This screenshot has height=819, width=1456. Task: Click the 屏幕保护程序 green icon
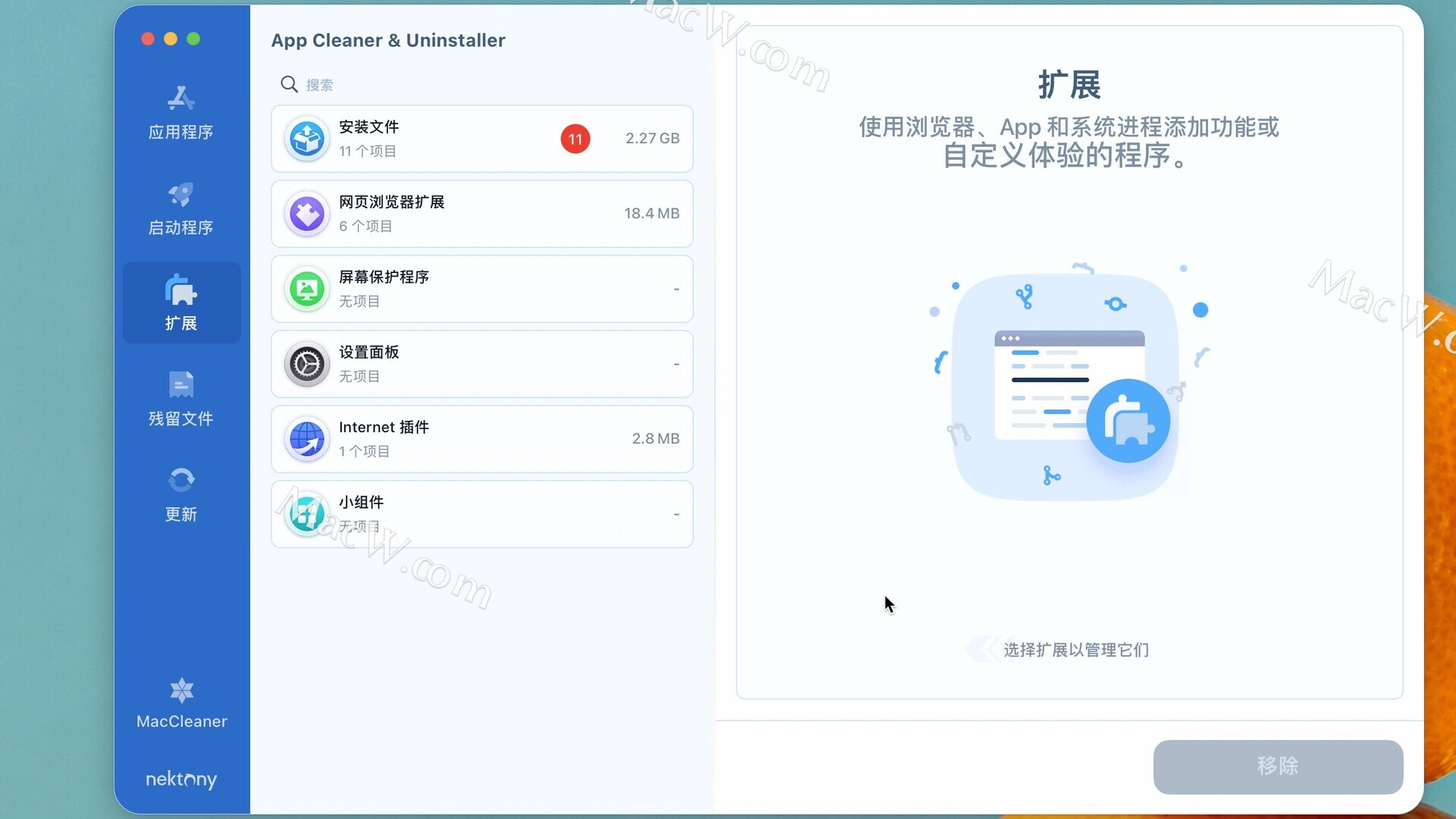tap(307, 289)
